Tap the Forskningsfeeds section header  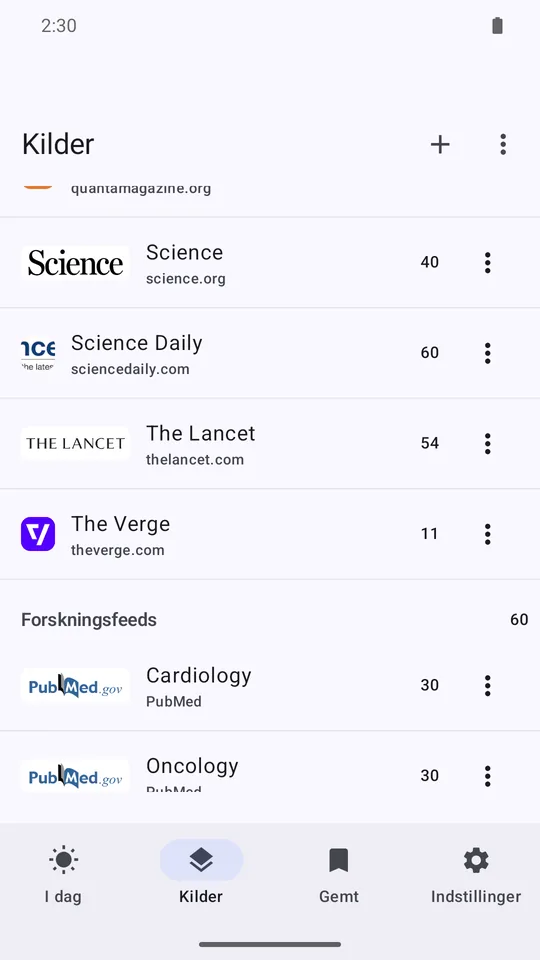click(x=89, y=620)
